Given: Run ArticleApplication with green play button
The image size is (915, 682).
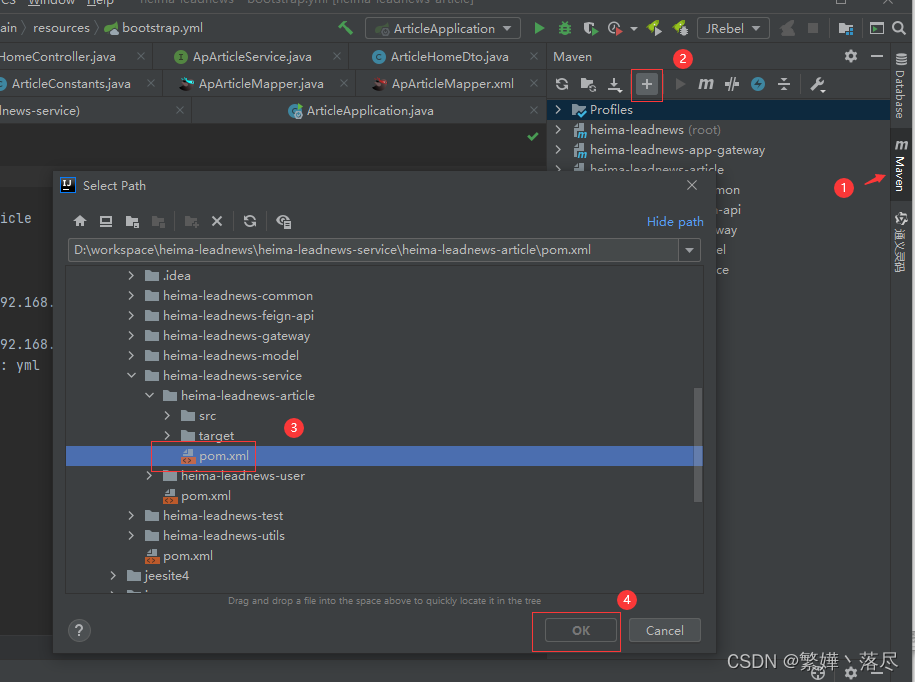Looking at the screenshot, I should click(x=539, y=28).
